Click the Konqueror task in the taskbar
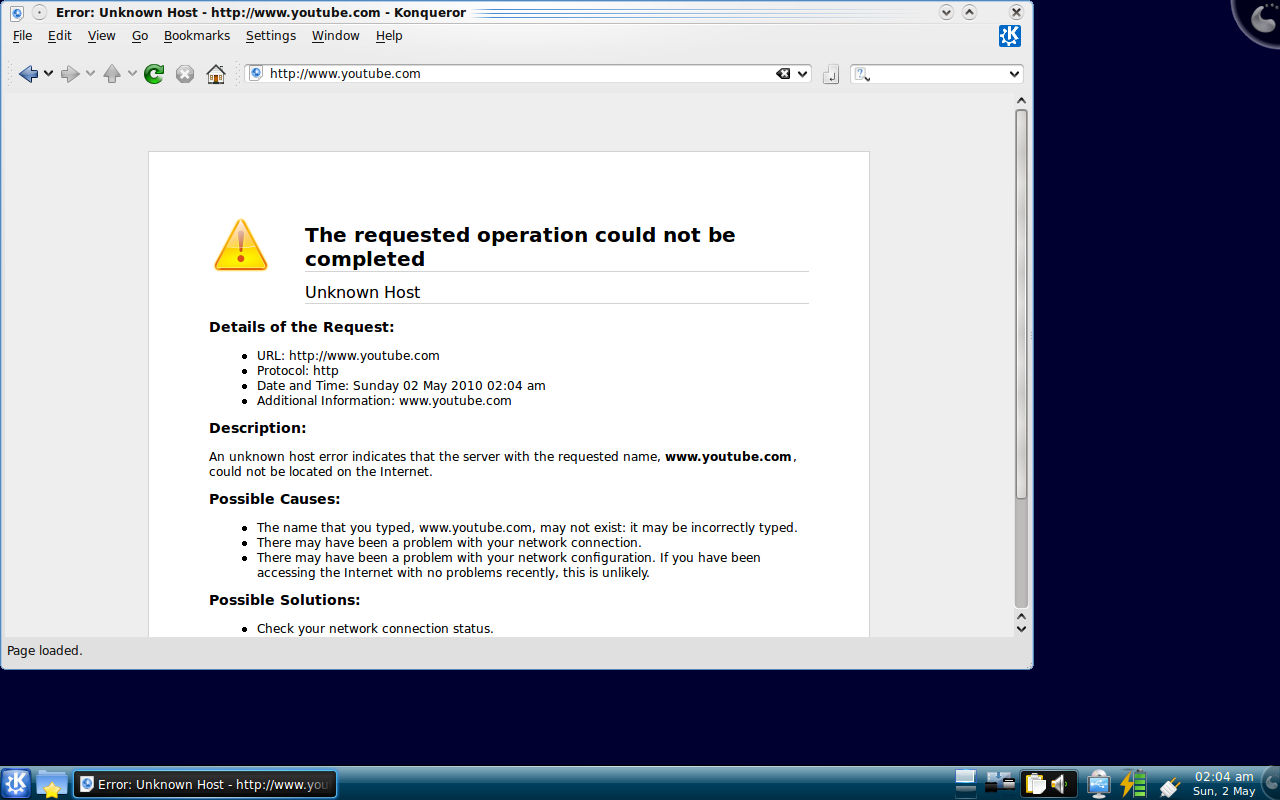1280x800 pixels. pyautogui.click(x=206, y=784)
